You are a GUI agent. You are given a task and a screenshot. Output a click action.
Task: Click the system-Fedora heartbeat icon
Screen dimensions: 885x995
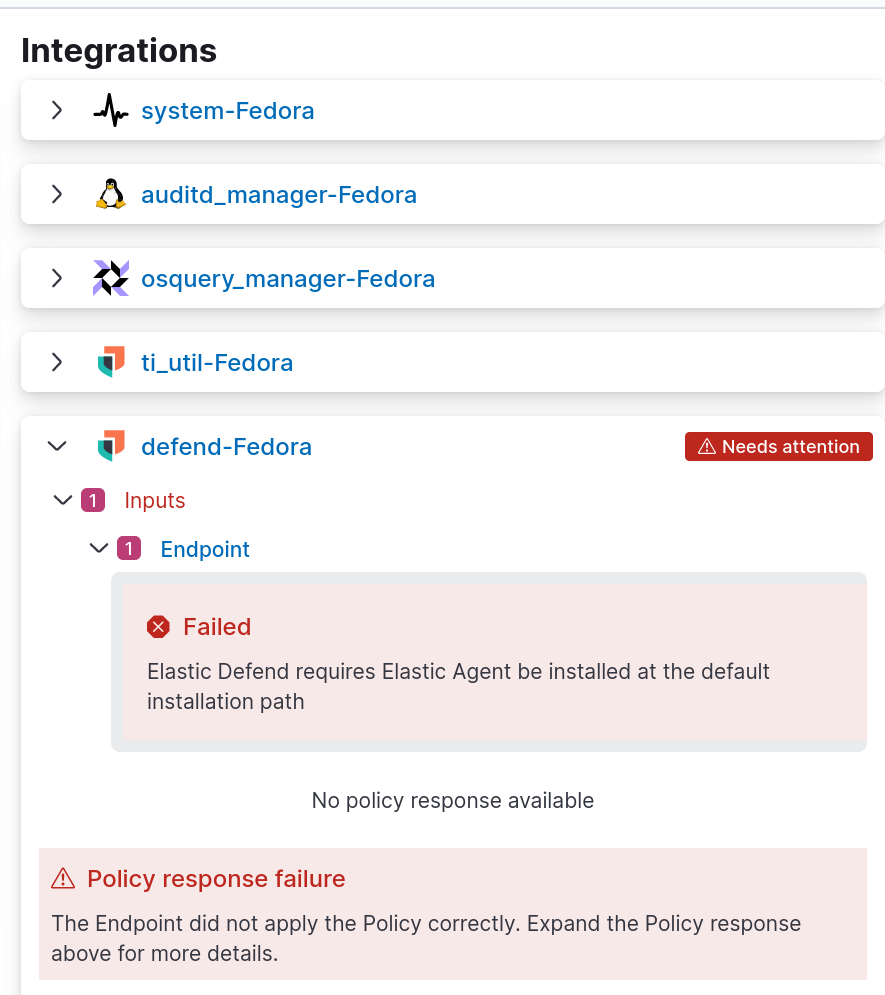pyautogui.click(x=111, y=111)
